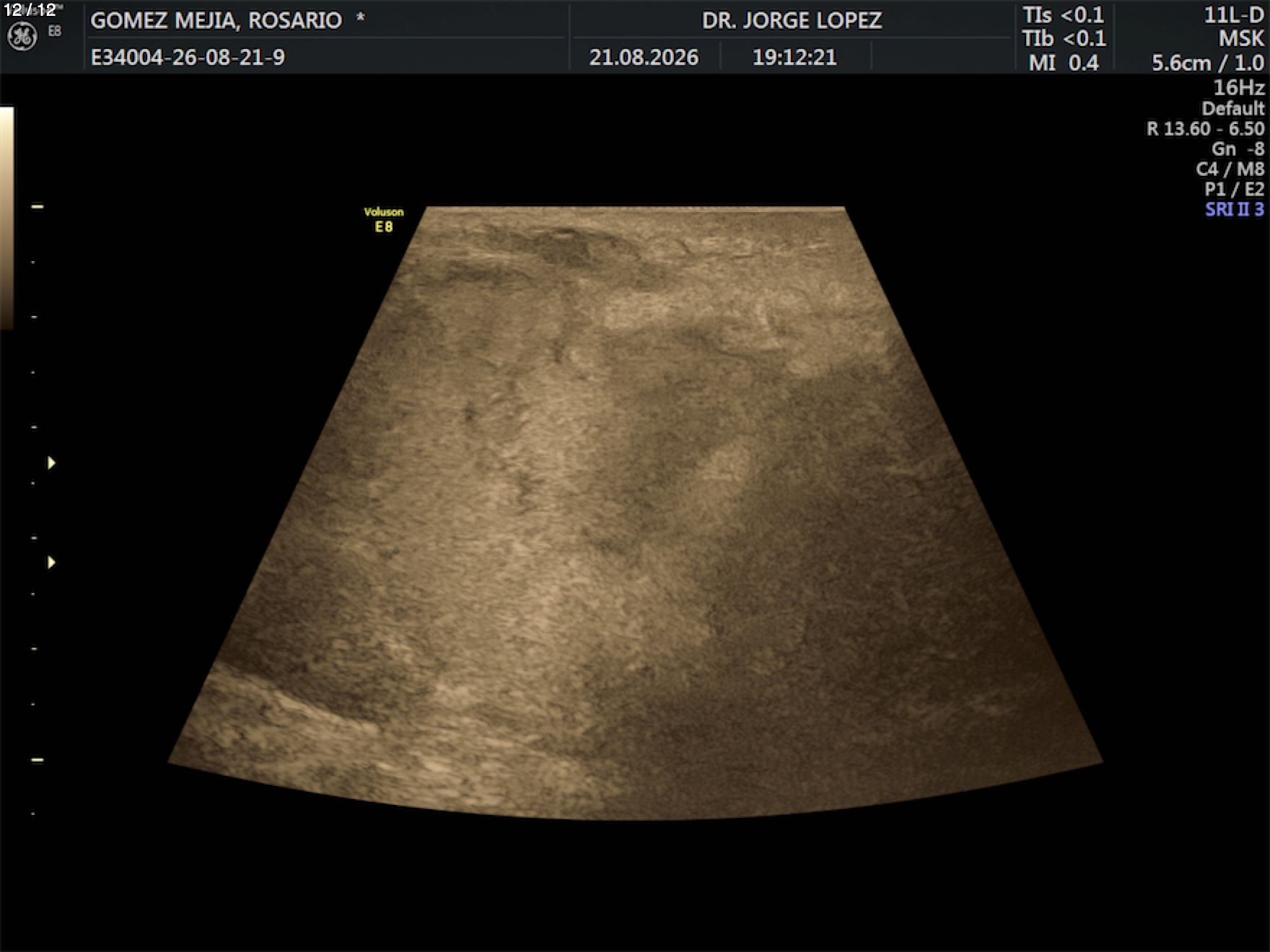Click the time display 19:12:21

[x=794, y=57]
